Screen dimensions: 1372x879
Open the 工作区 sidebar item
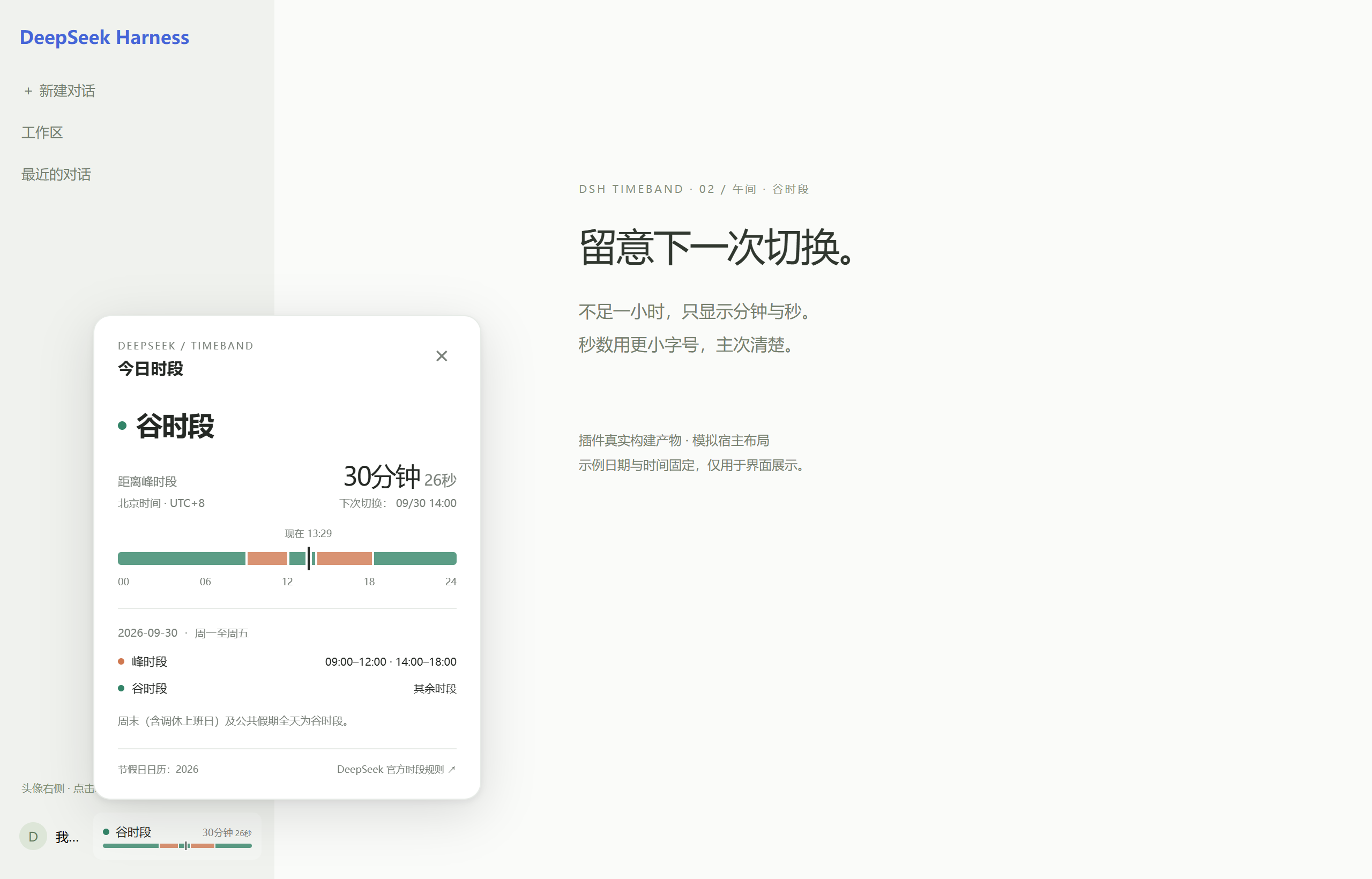[42, 132]
